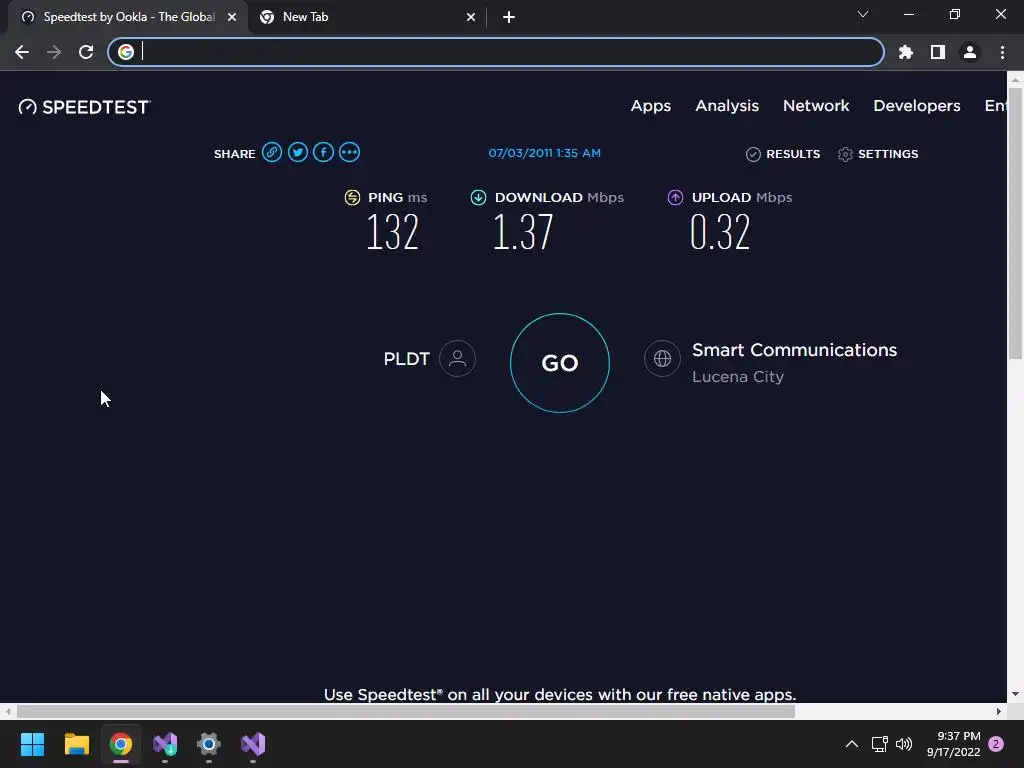
Task: Open Apps navigation menu
Action: coord(650,106)
